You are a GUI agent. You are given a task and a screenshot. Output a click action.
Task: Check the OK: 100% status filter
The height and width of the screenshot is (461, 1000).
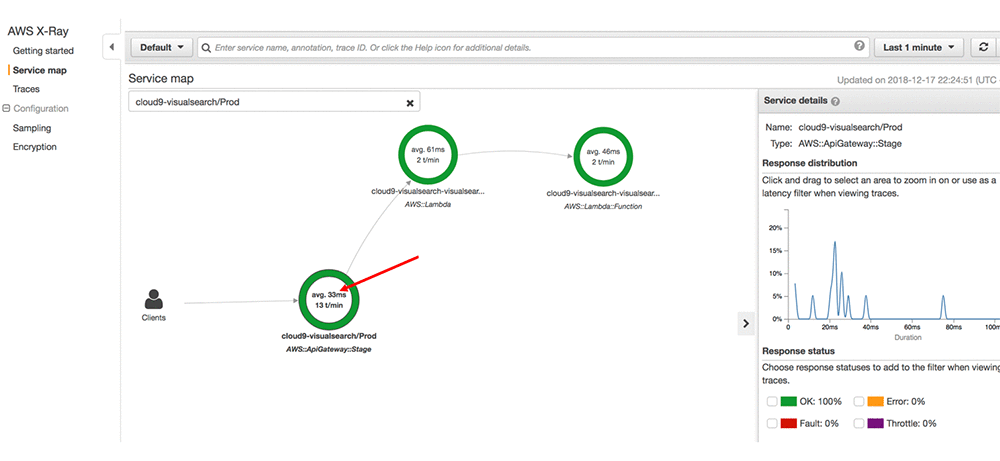click(x=772, y=402)
